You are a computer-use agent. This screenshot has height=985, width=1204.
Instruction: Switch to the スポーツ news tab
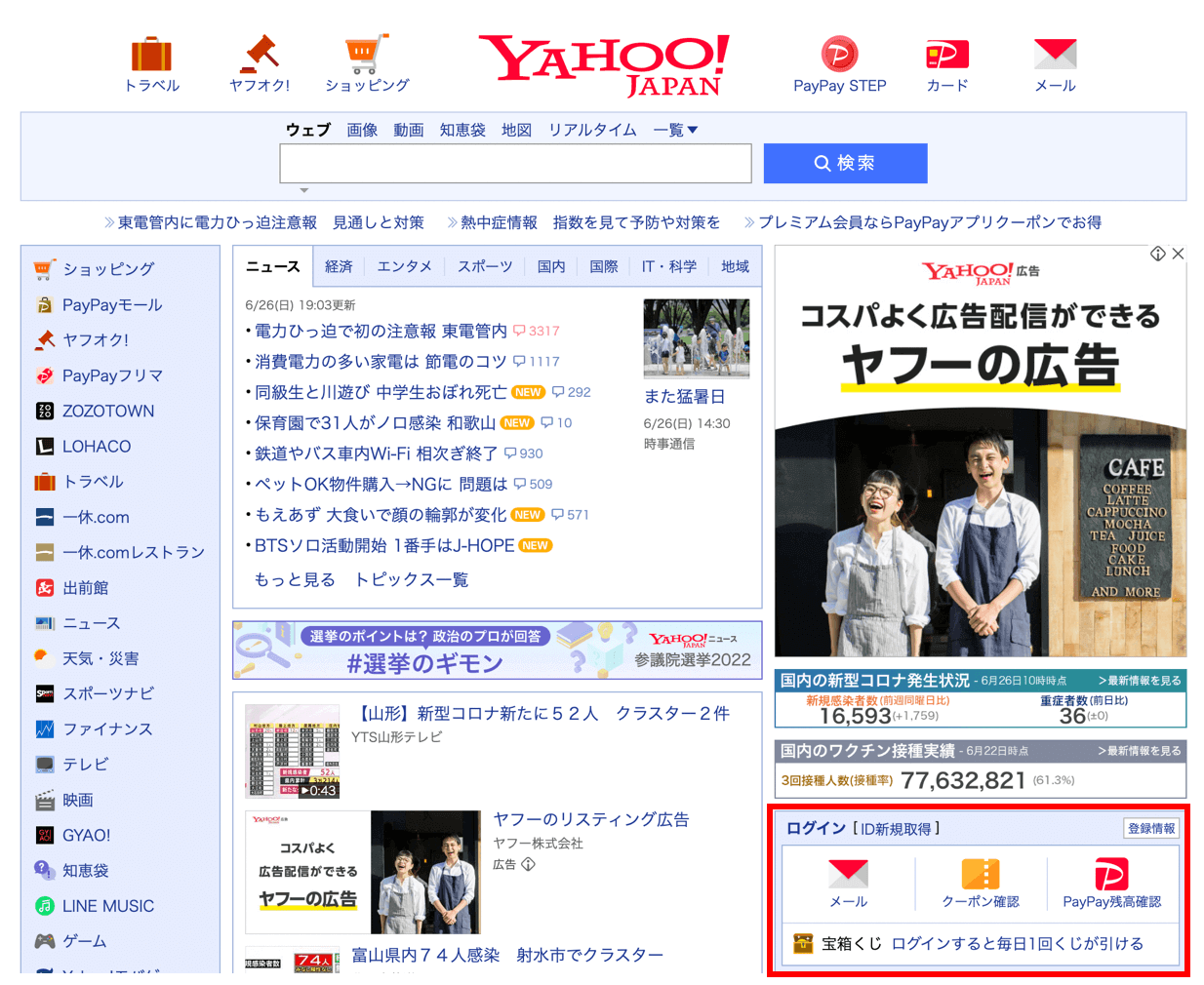[x=485, y=266]
